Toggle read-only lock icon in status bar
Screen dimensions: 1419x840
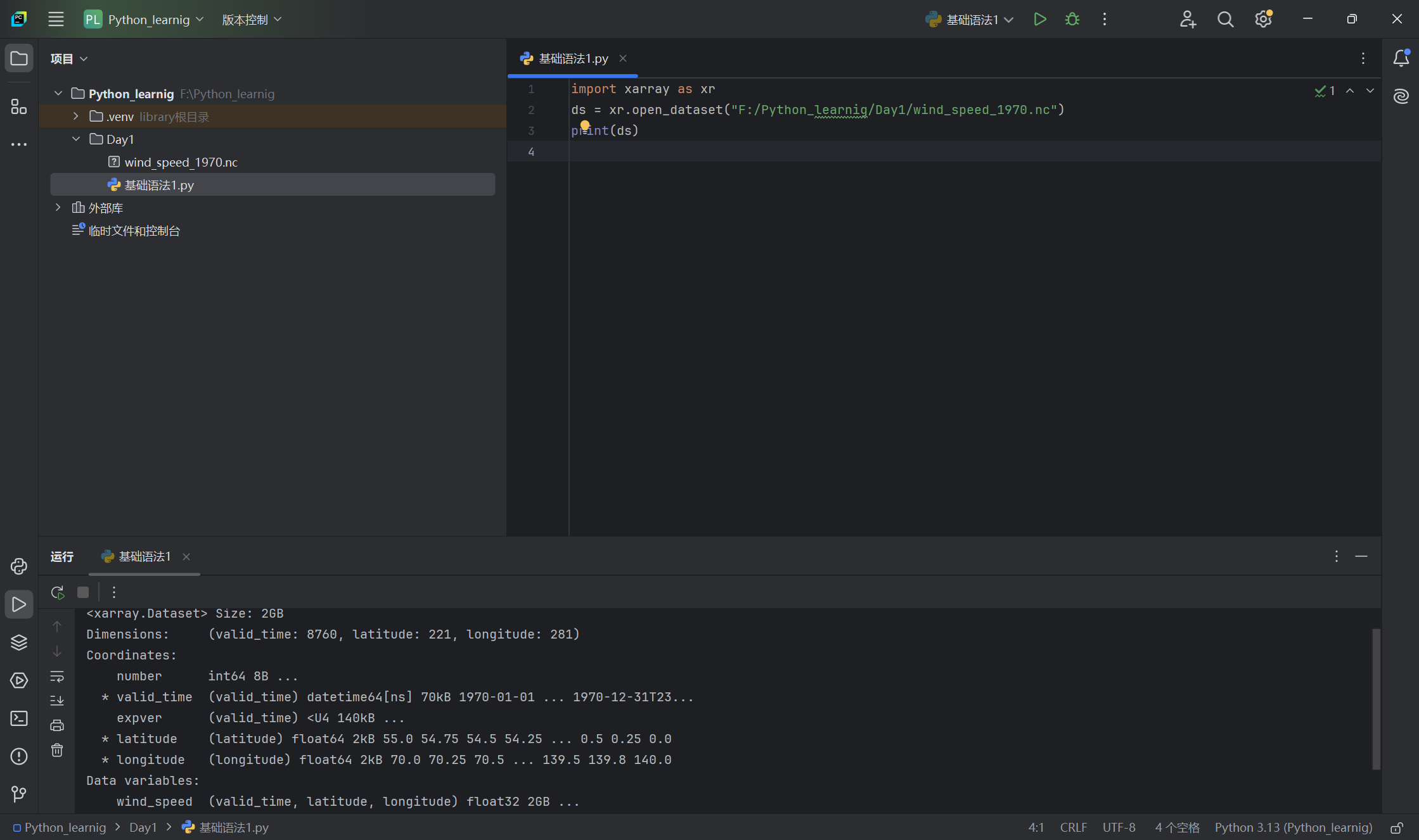(1397, 828)
